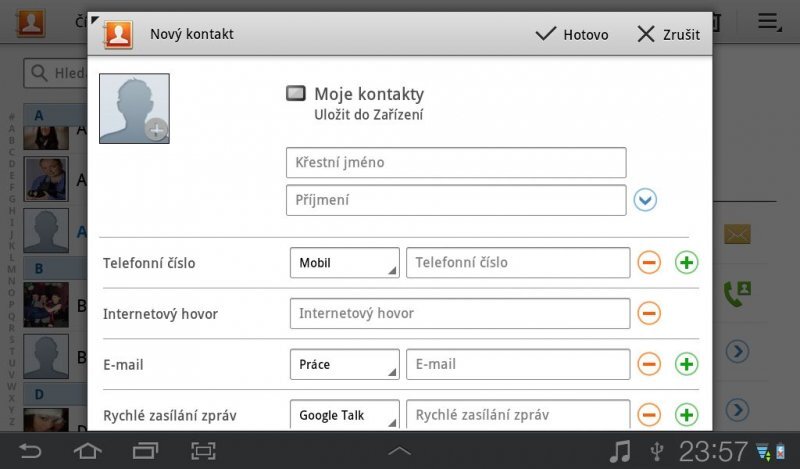Tap the USB notification icon

pyautogui.click(x=657, y=451)
